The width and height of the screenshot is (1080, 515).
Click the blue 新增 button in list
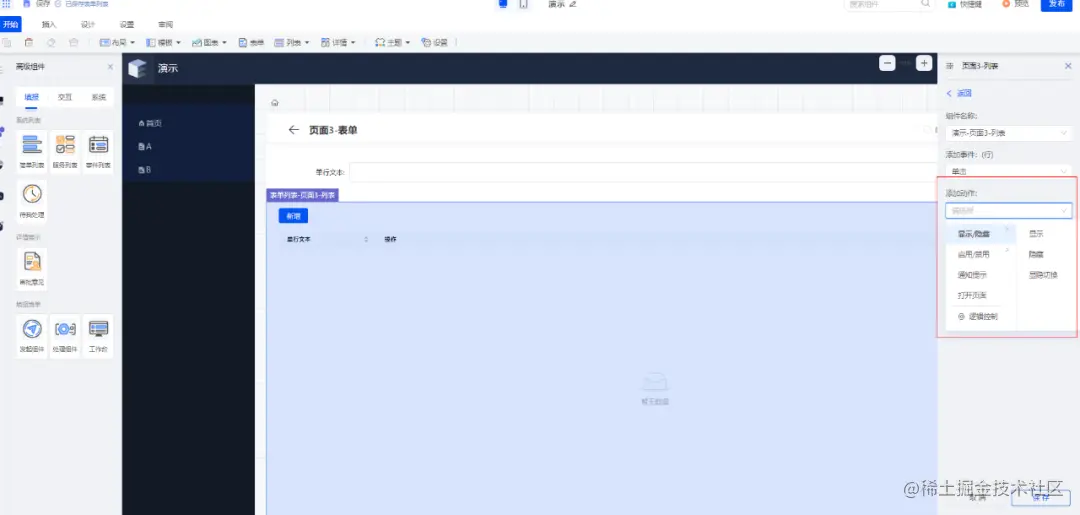[x=293, y=216]
